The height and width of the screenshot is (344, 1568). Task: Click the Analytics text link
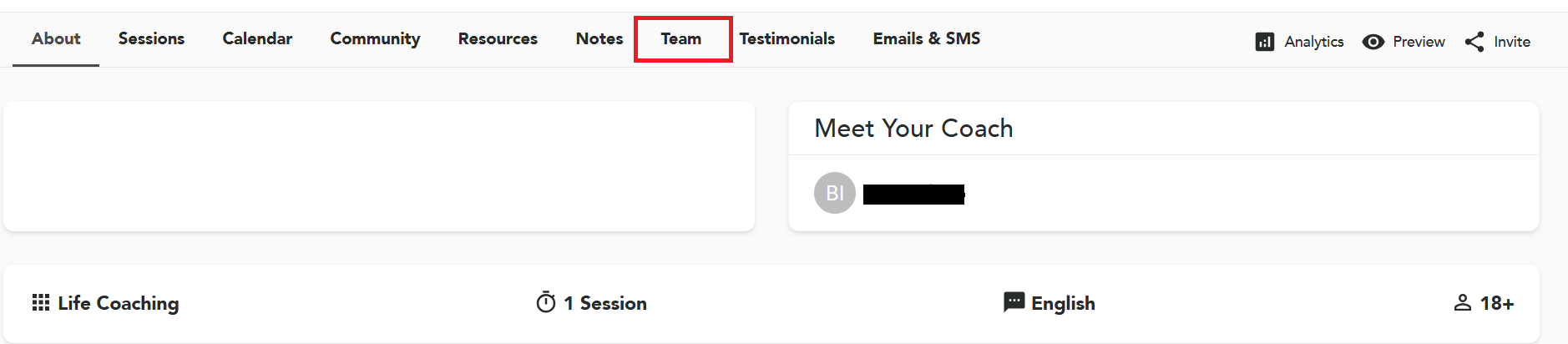coord(1313,42)
